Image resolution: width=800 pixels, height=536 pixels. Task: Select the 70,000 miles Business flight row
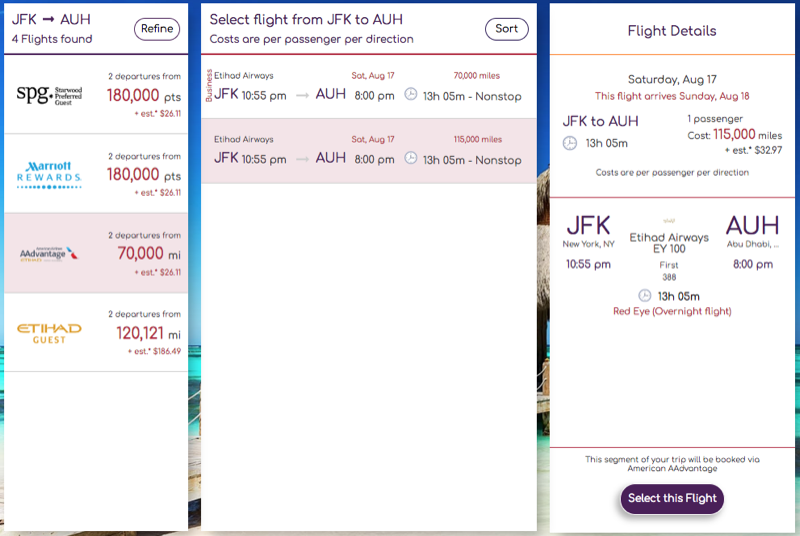point(369,87)
